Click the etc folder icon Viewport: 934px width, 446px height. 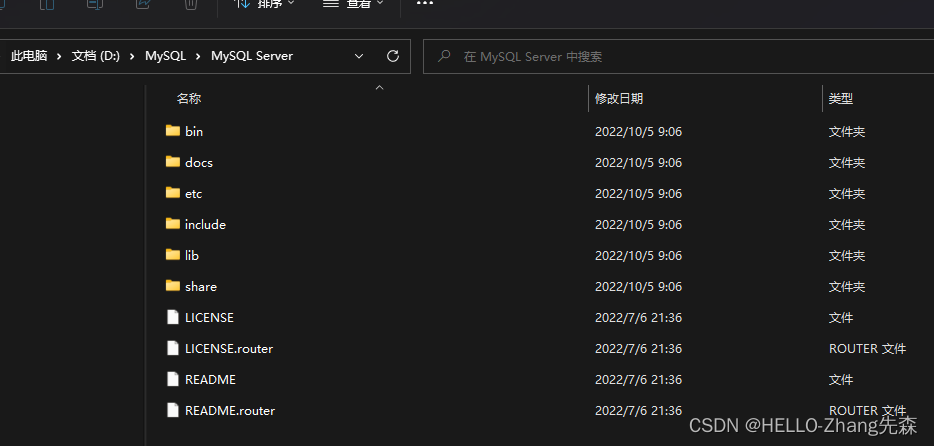click(x=173, y=192)
